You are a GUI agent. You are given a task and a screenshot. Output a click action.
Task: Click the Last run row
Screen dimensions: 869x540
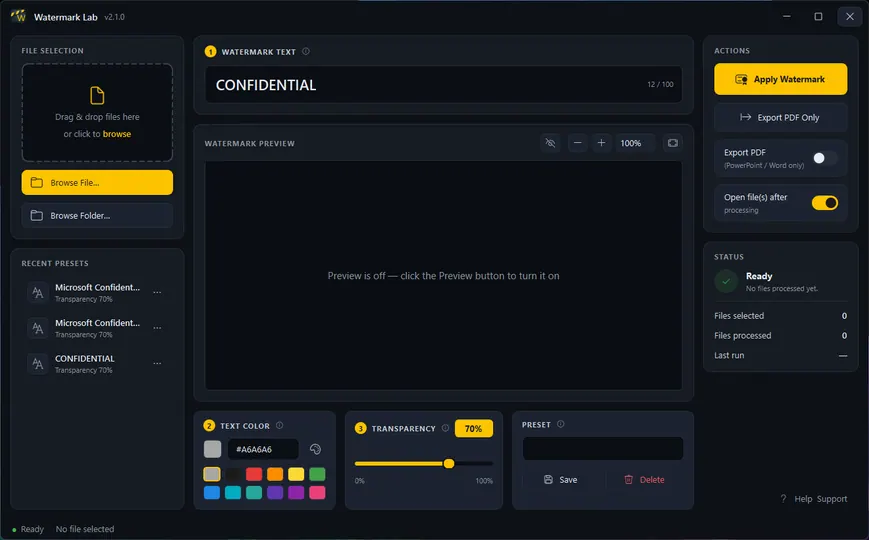780,355
